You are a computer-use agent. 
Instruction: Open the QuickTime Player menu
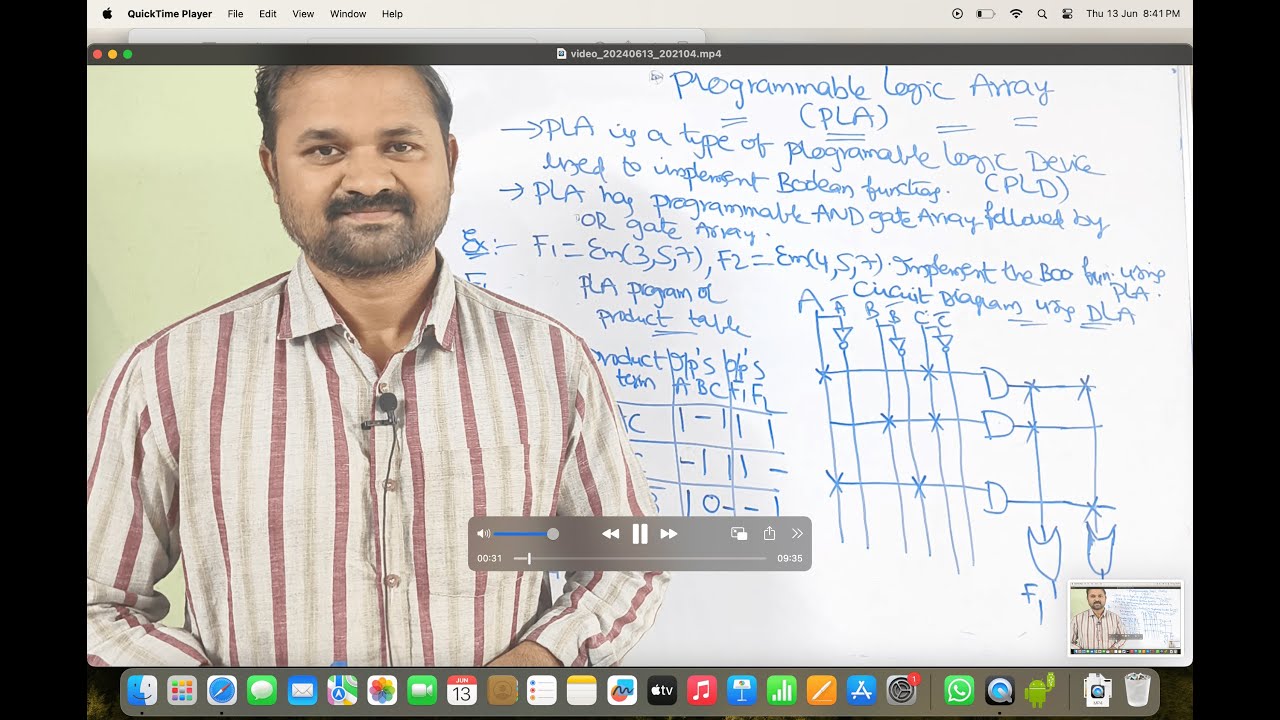170,14
